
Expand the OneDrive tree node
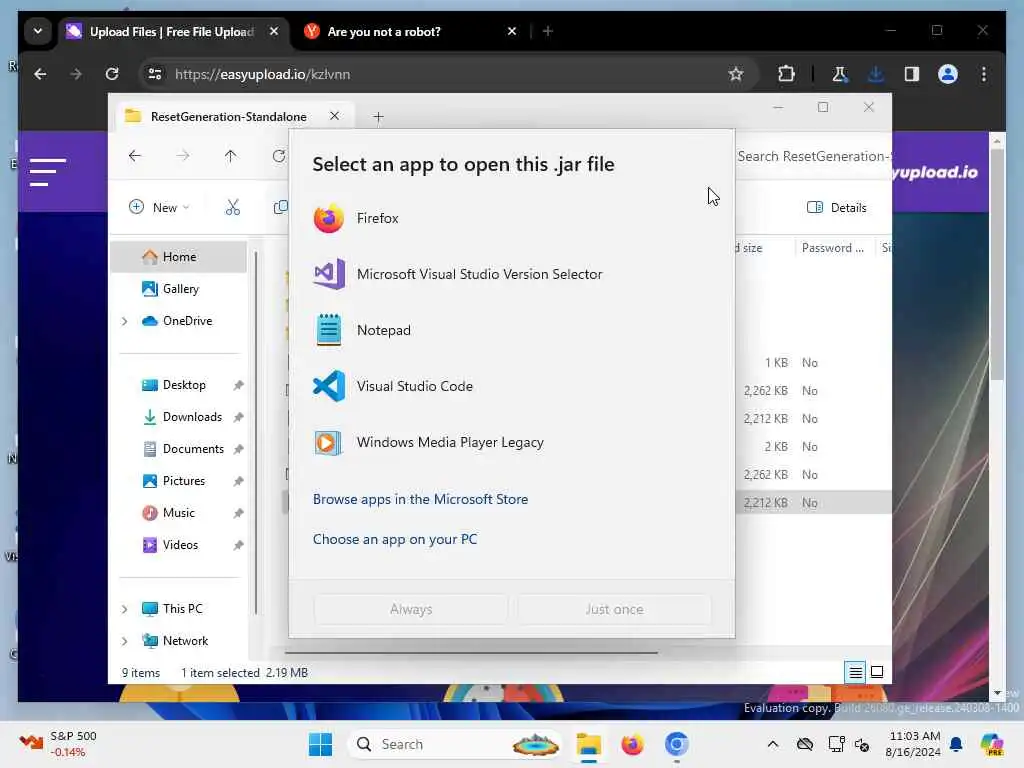pos(124,321)
